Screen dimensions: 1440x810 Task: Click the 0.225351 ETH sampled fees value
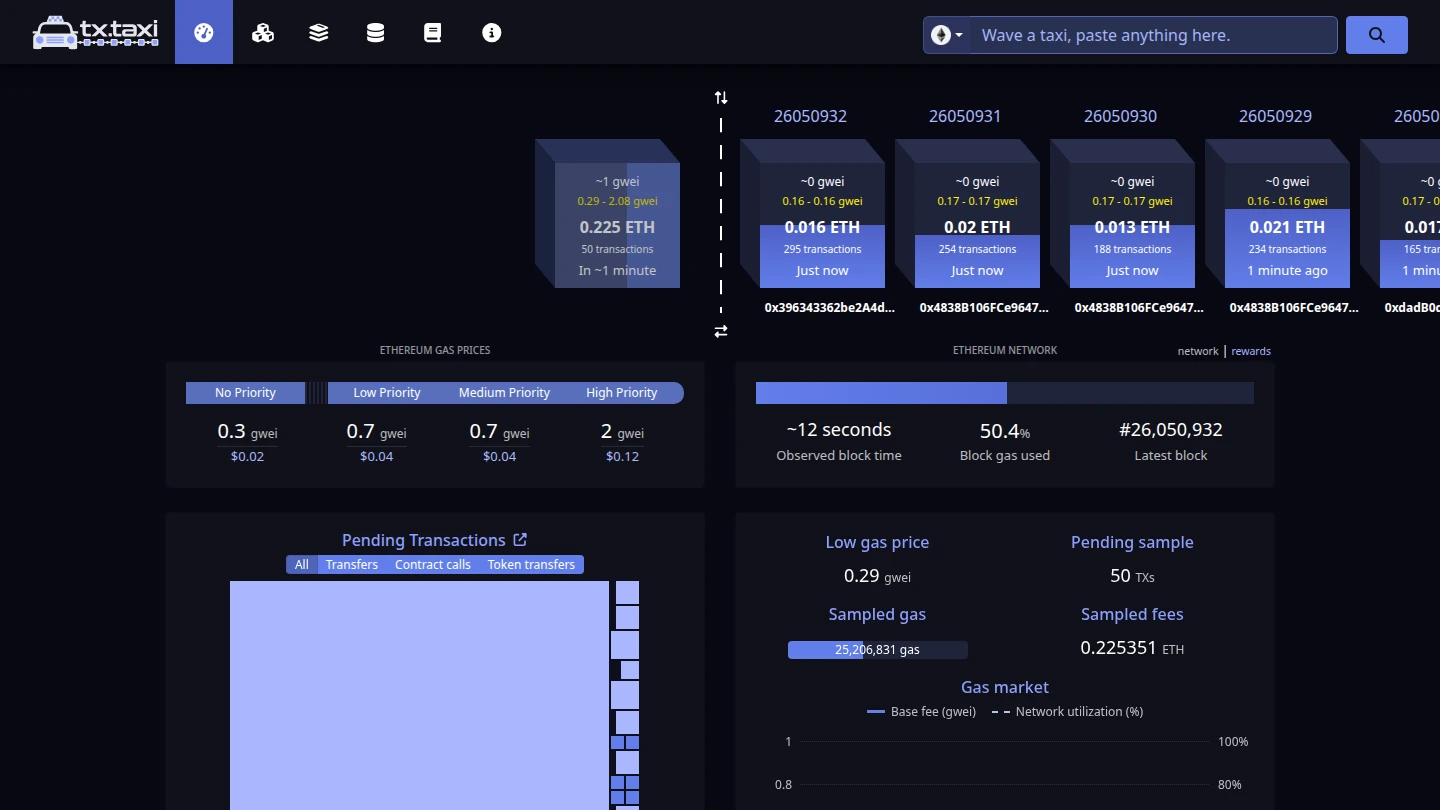pyautogui.click(x=1132, y=648)
